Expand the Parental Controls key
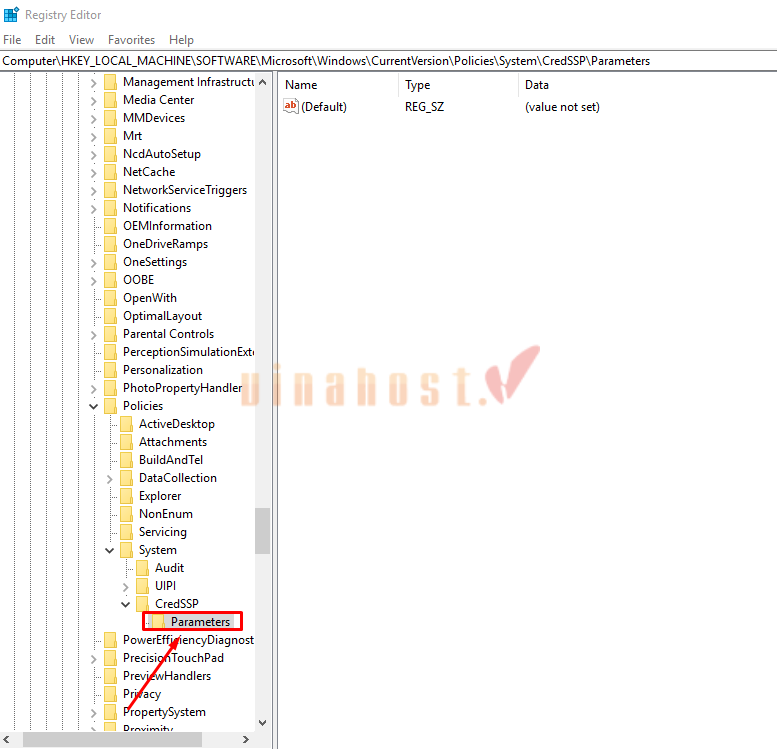Screen dimensions: 777x749 click(94, 335)
